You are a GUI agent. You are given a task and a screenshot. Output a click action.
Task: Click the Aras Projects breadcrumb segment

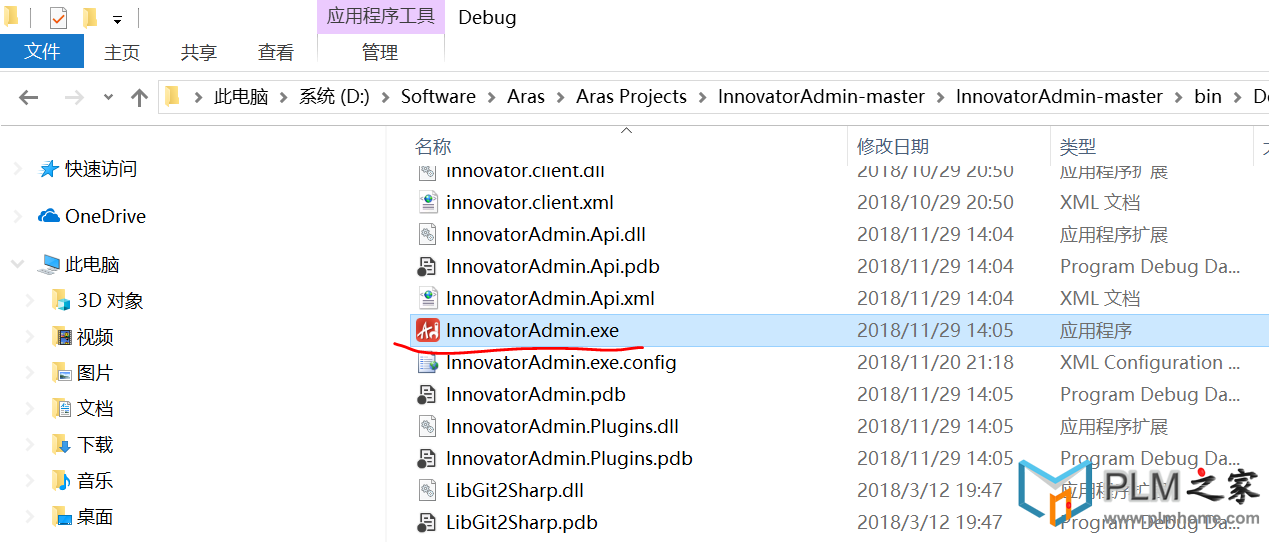tap(632, 97)
